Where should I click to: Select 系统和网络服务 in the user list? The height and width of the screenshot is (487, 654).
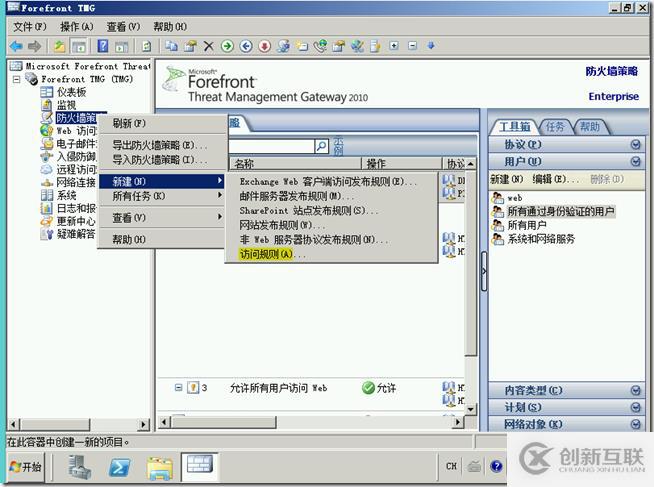[541, 239]
